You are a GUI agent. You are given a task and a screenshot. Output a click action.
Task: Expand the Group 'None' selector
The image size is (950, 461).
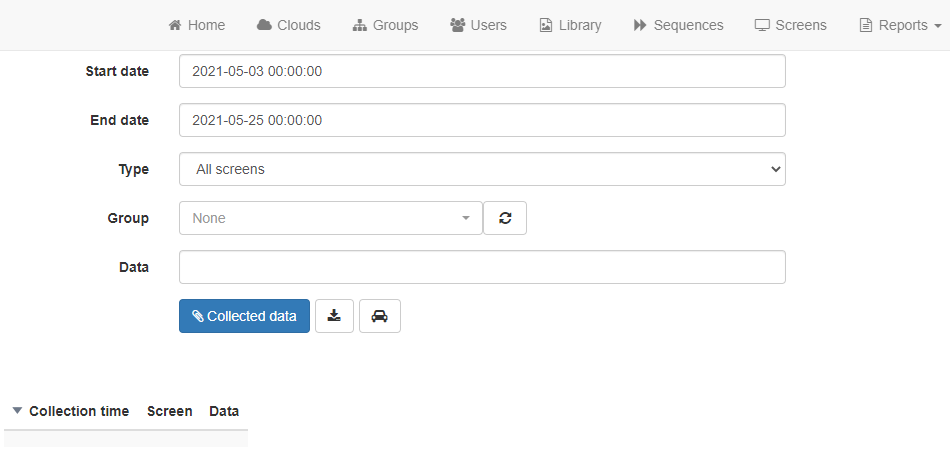[331, 218]
